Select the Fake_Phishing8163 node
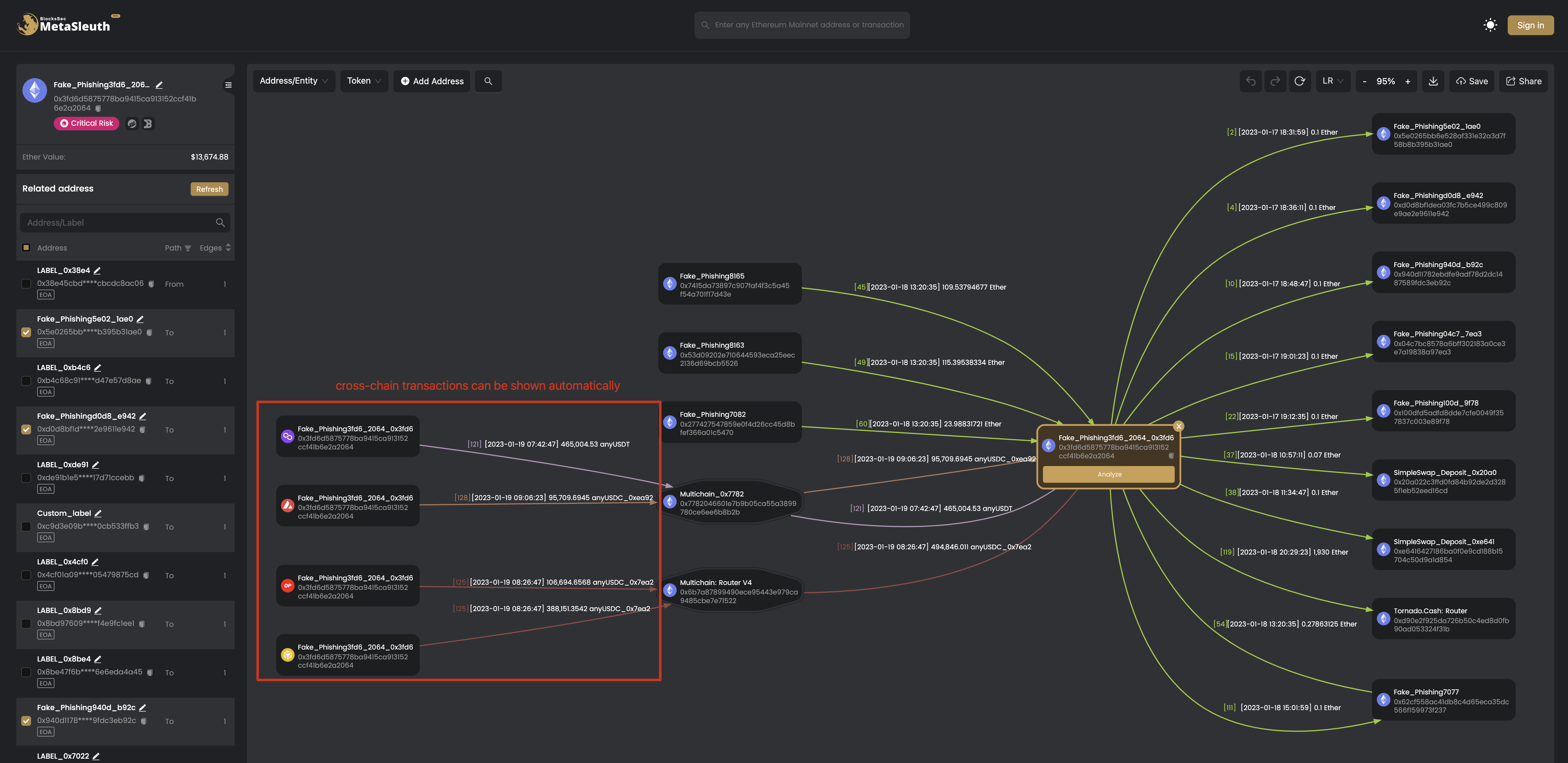 pyautogui.click(x=729, y=354)
